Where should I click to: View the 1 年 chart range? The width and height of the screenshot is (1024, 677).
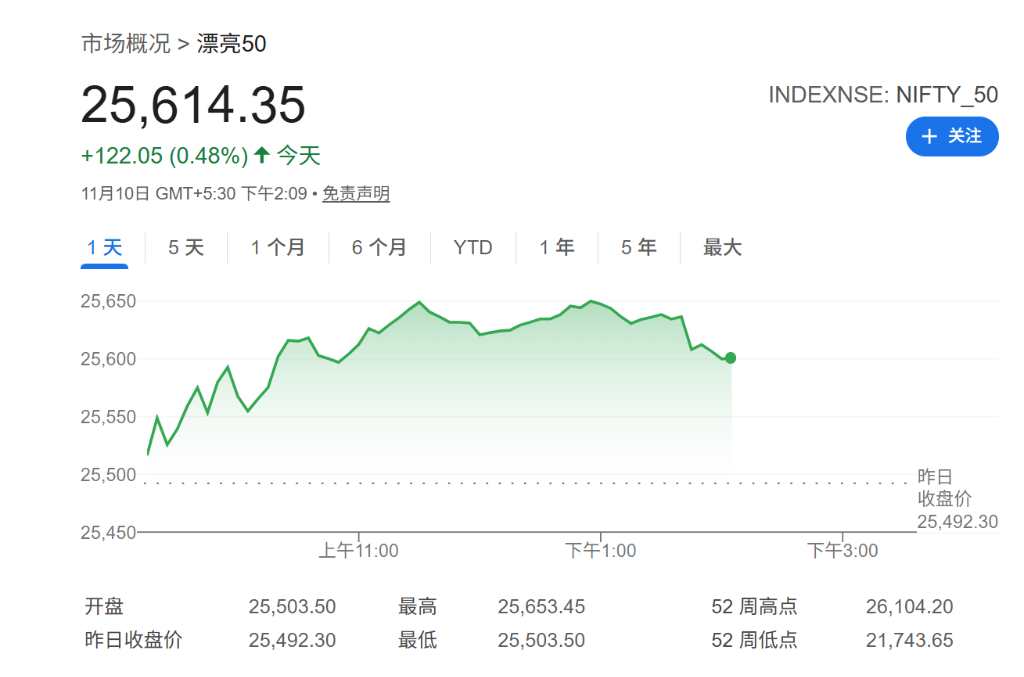point(557,247)
